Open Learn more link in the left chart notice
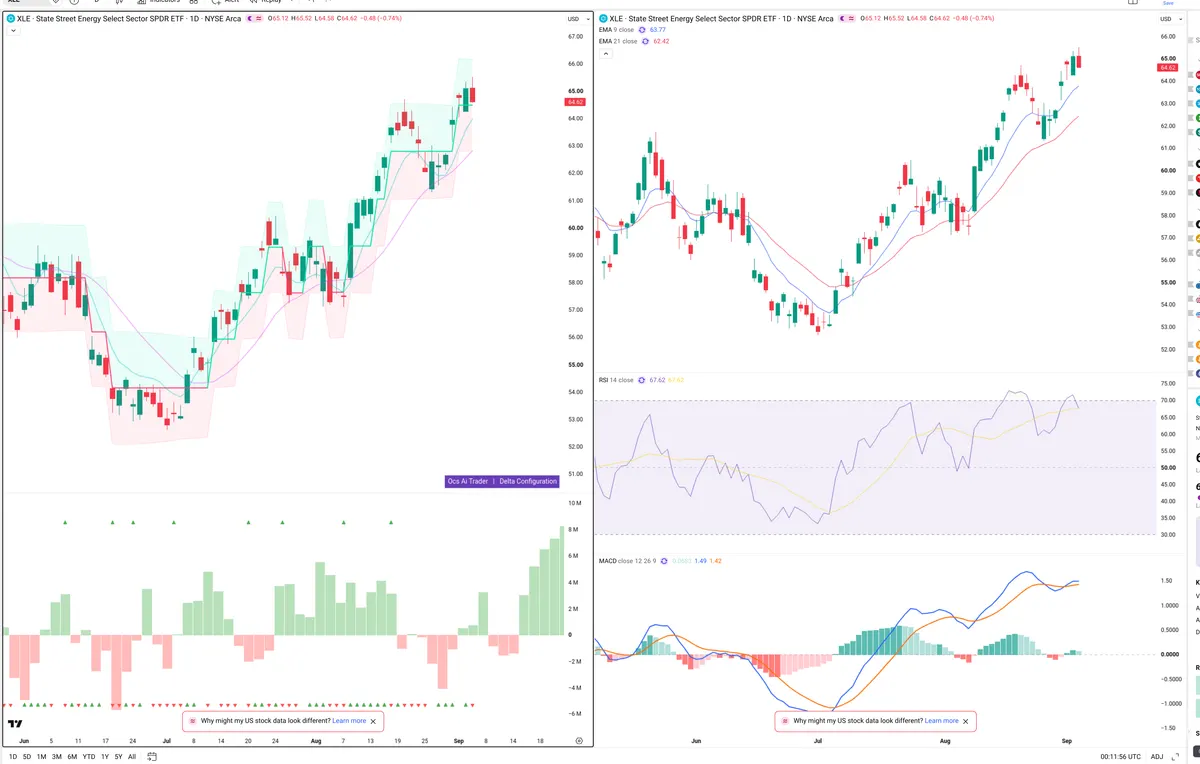 [x=349, y=721]
